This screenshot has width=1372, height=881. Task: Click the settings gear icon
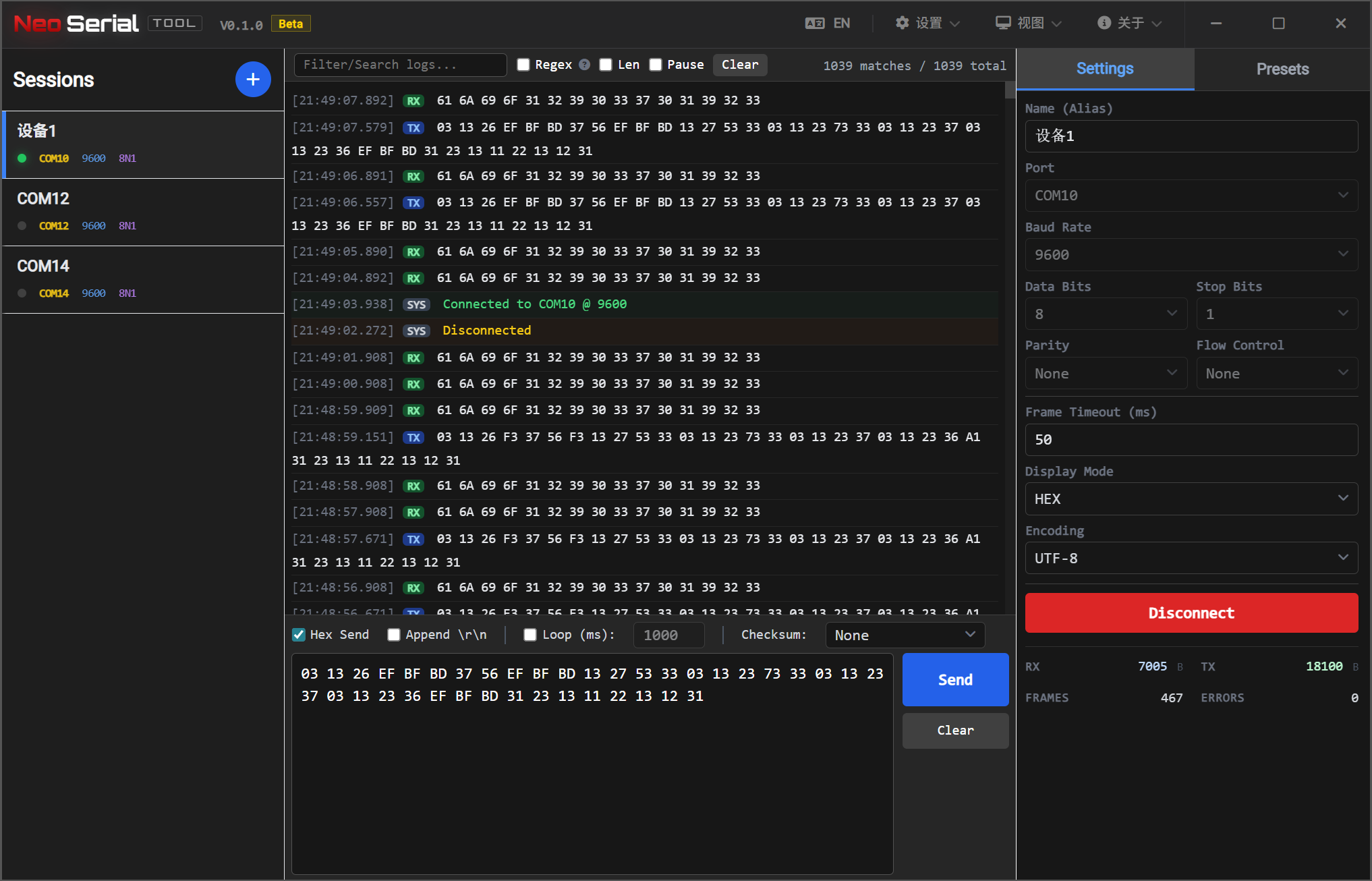click(x=902, y=23)
